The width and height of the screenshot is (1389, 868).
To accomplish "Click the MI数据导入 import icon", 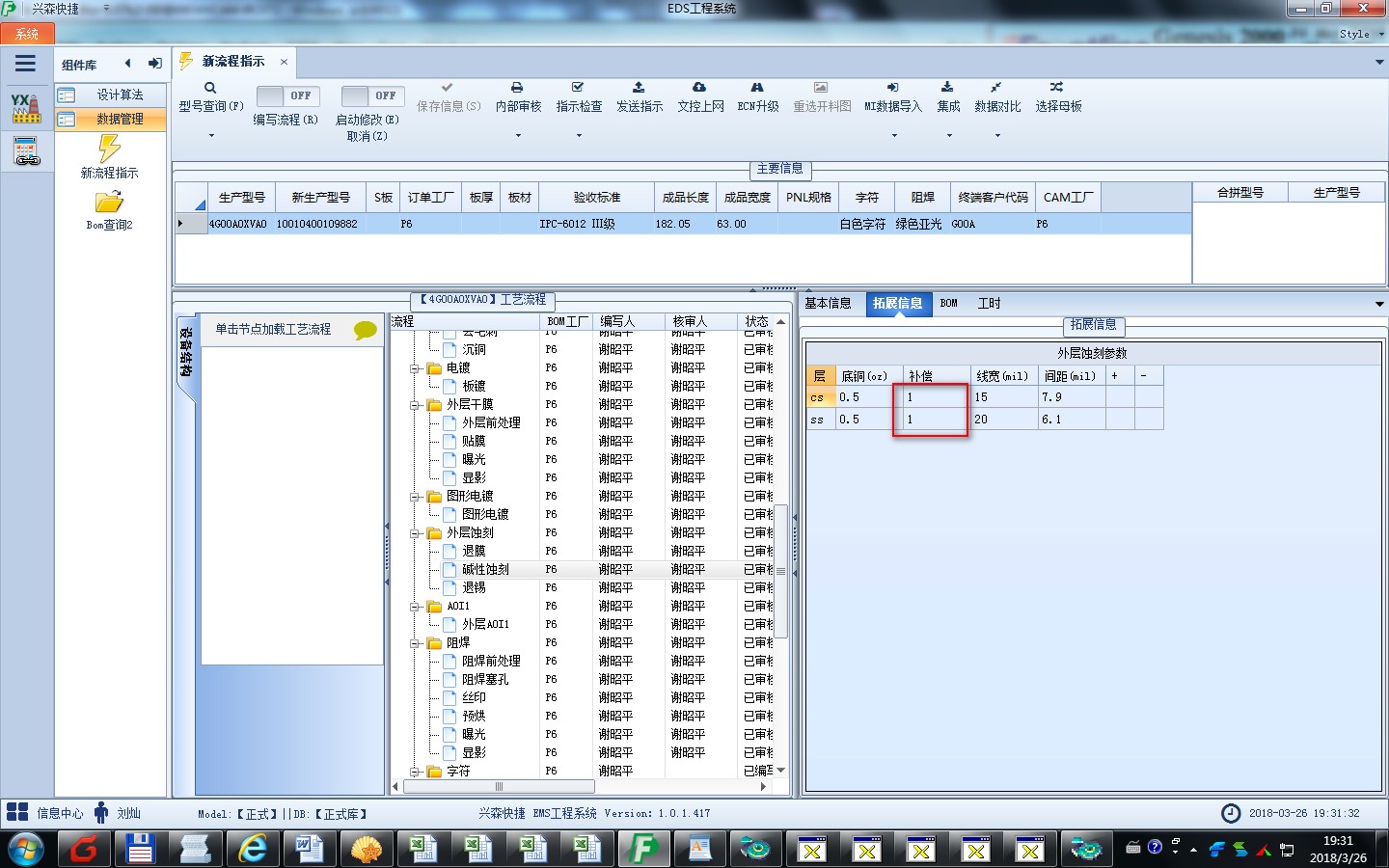I will [892, 88].
